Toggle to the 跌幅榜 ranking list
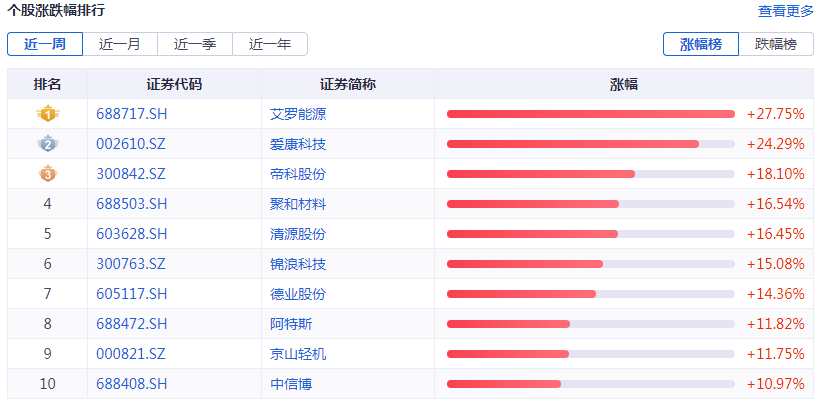821x414 pixels. pyautogui.click(x=776, y=44)
